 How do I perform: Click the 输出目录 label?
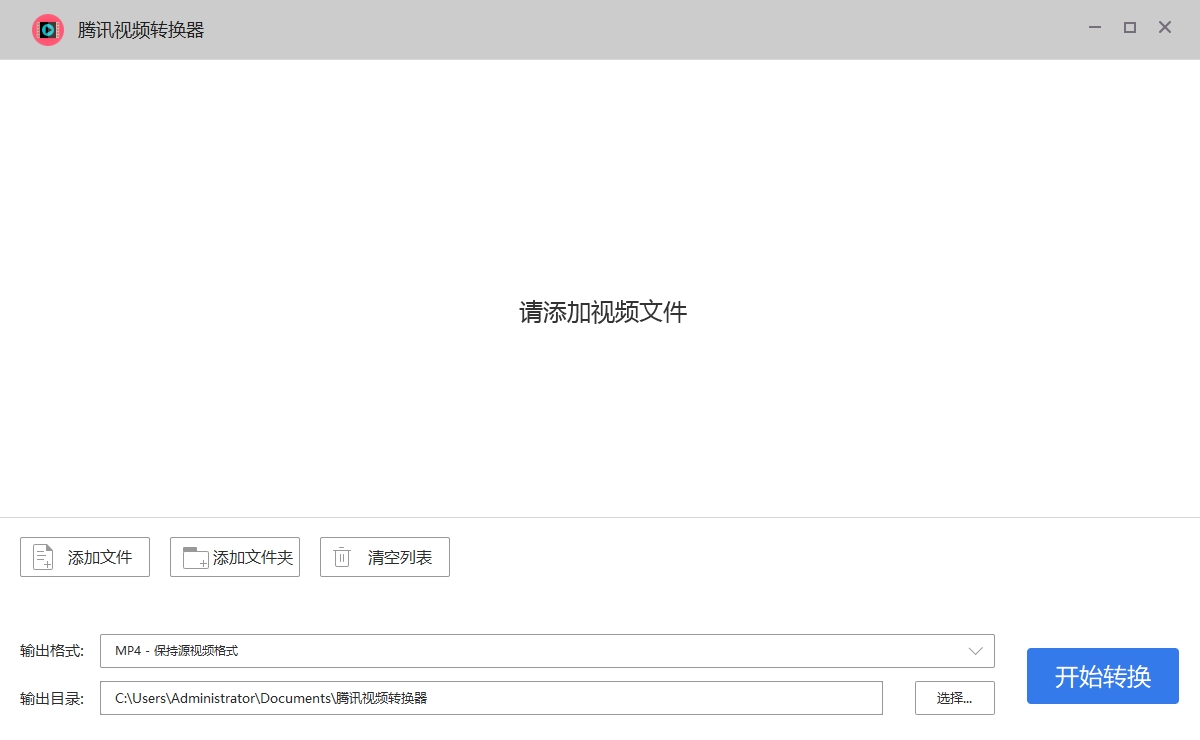(x=52, y=698)
